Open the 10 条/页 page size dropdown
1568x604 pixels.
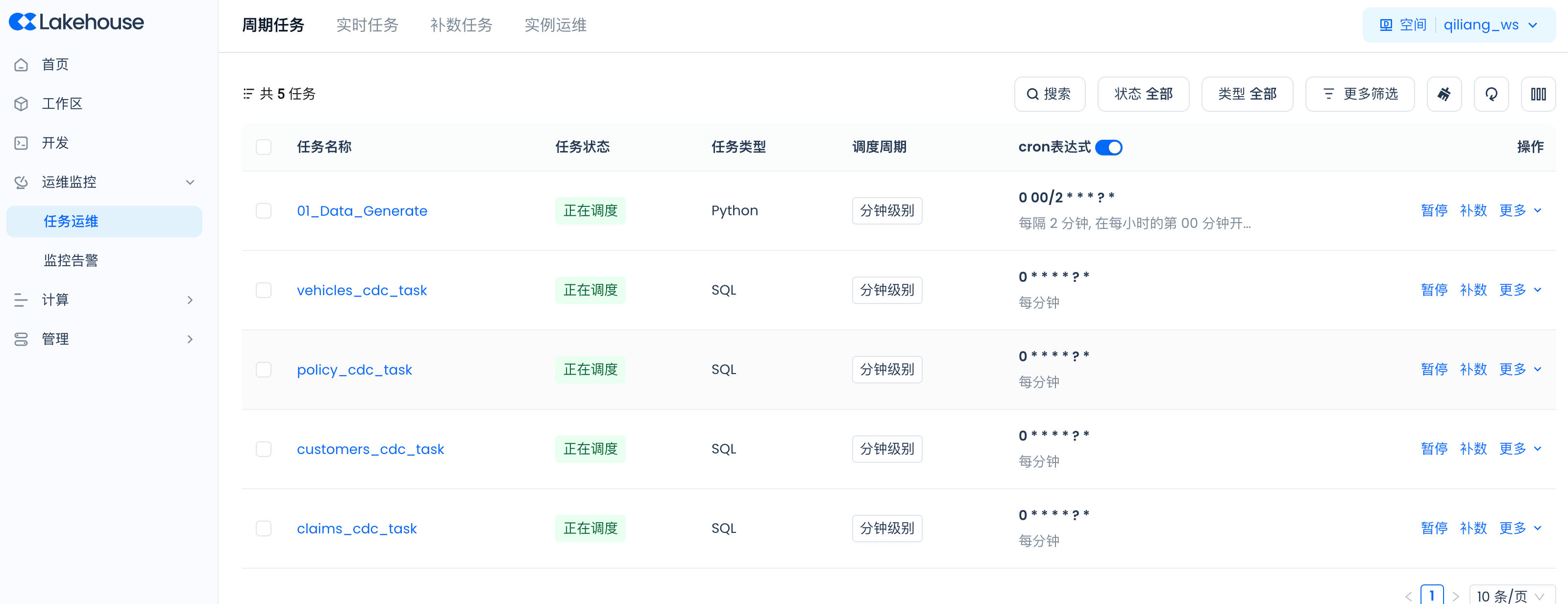click(x=1511, y=596)
